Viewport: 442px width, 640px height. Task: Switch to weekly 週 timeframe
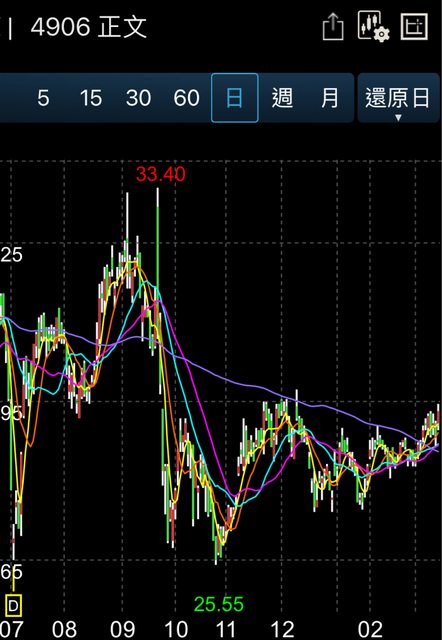(x=282, y=98)
